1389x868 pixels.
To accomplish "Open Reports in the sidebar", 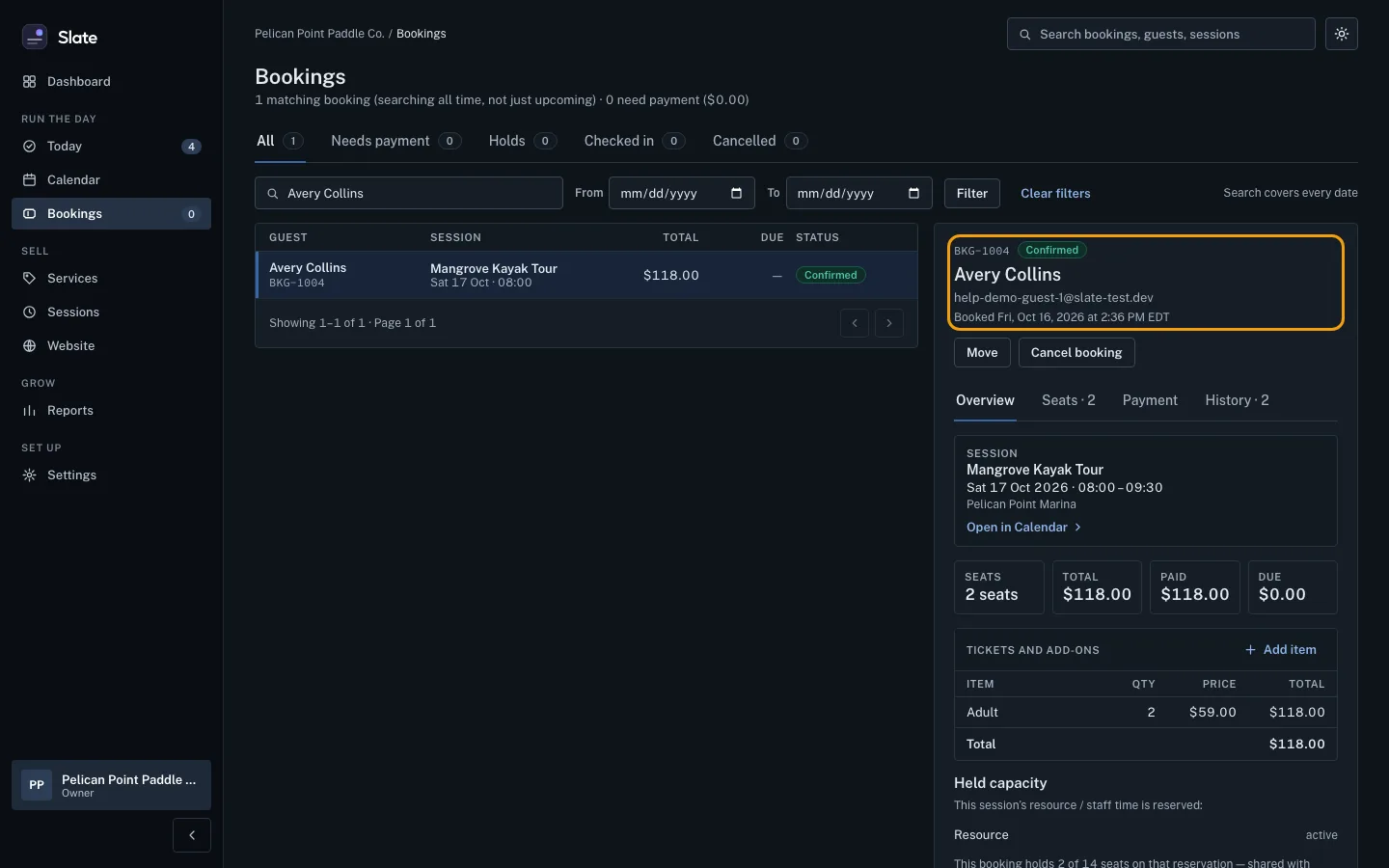I will pos(111,410).
